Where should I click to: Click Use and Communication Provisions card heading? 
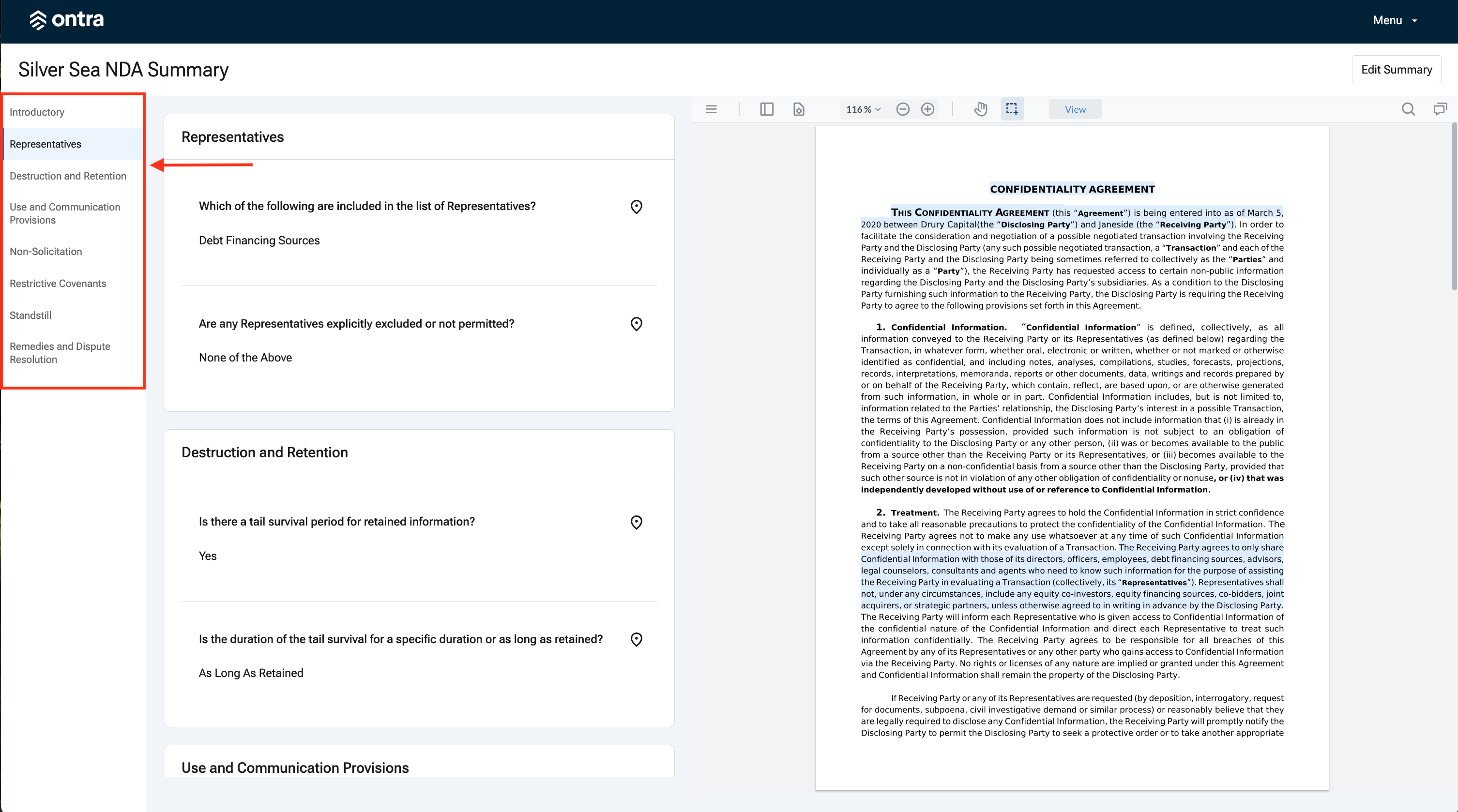tap(295, 768)
